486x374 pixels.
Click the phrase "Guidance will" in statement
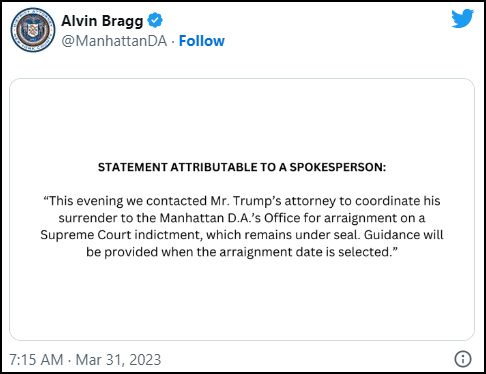(403, 235)
